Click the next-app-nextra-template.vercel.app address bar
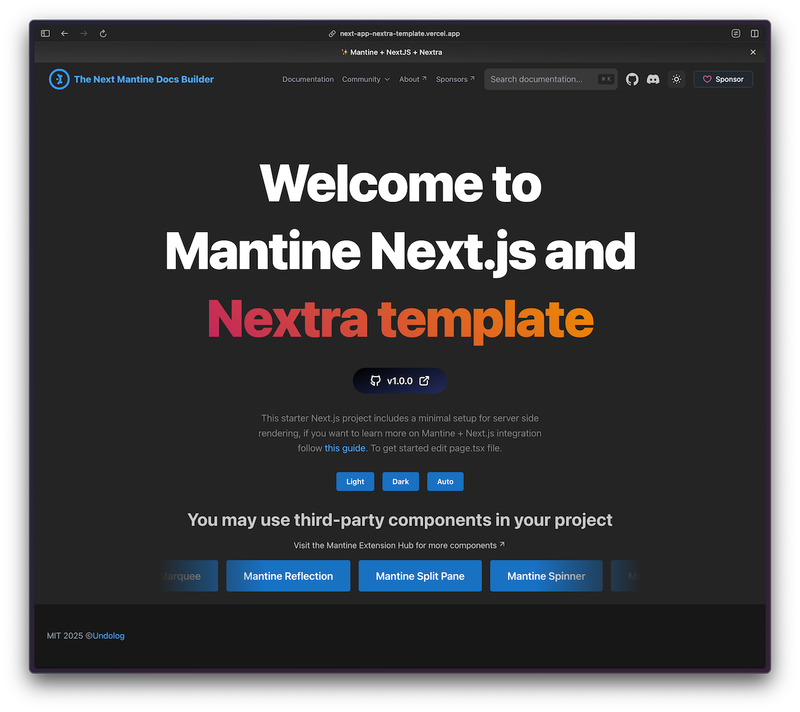 (x=399, y=34)
